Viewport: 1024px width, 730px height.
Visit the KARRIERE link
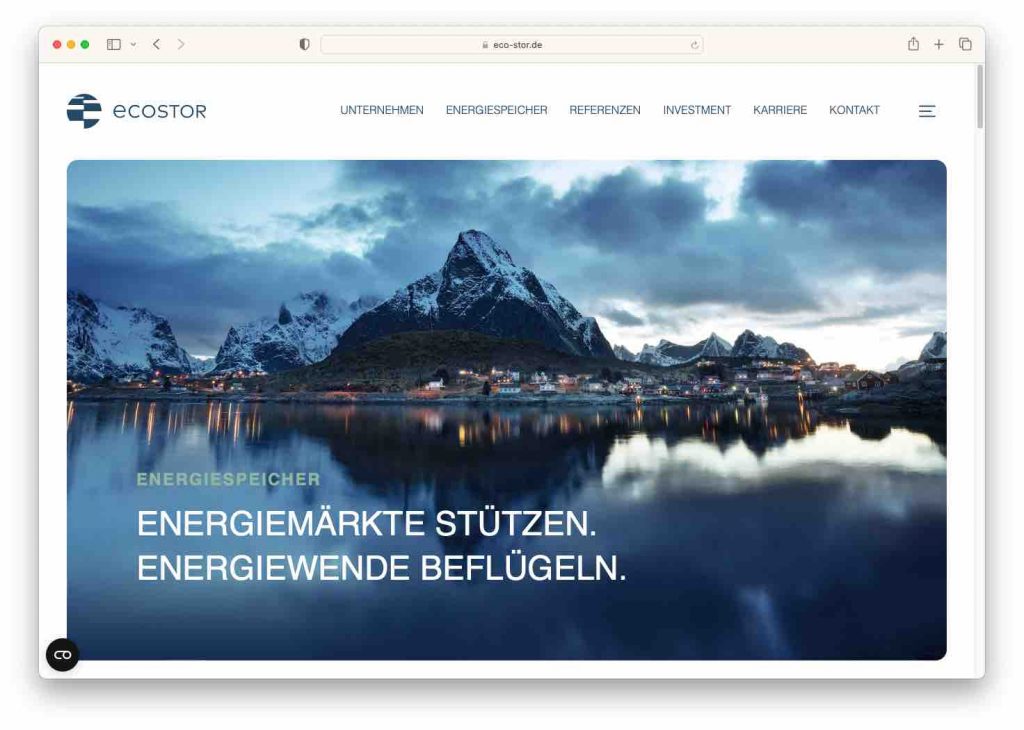pyautogui.click(x=780, y=110)
